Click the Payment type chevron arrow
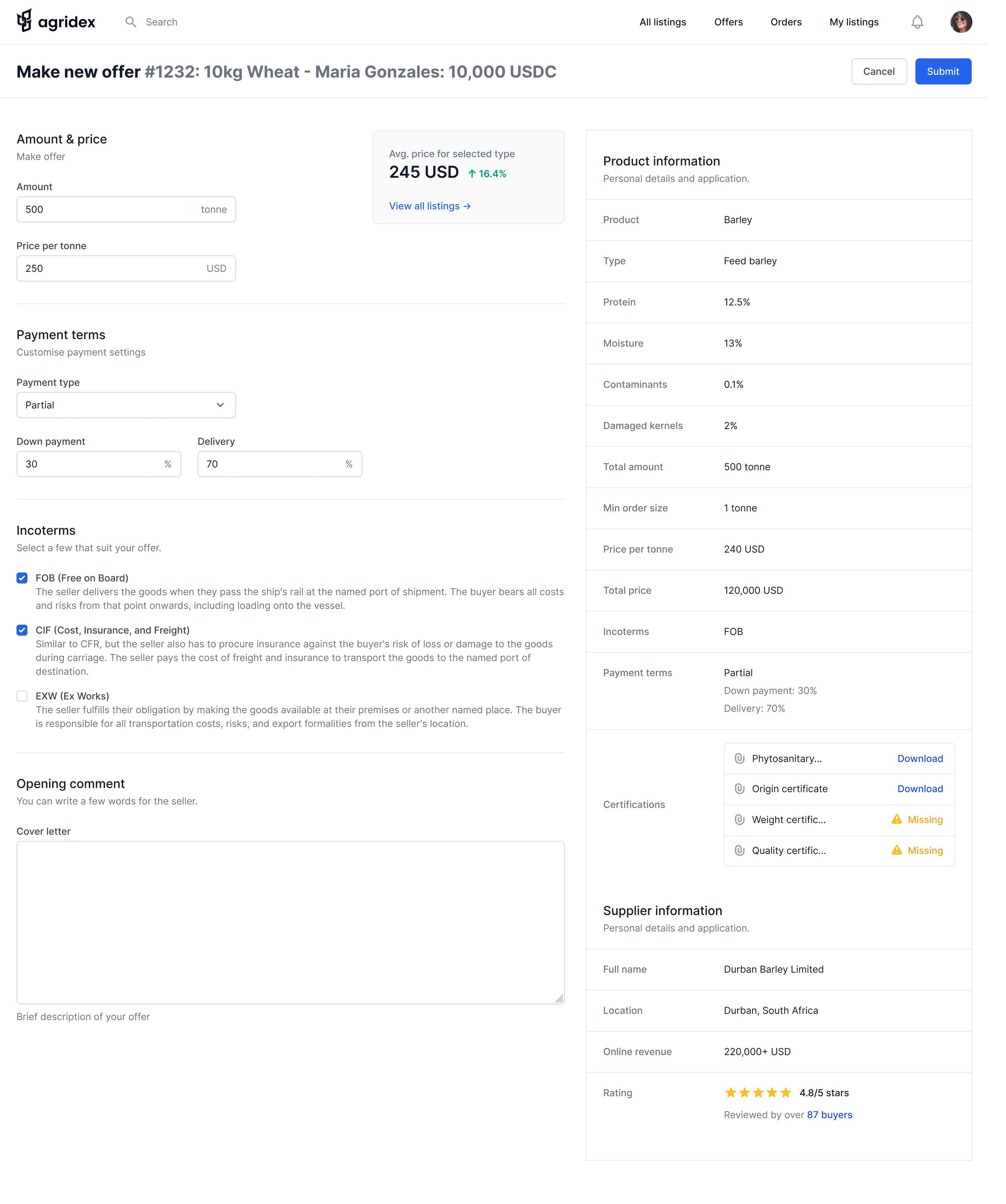 click(x=220, y=405)
